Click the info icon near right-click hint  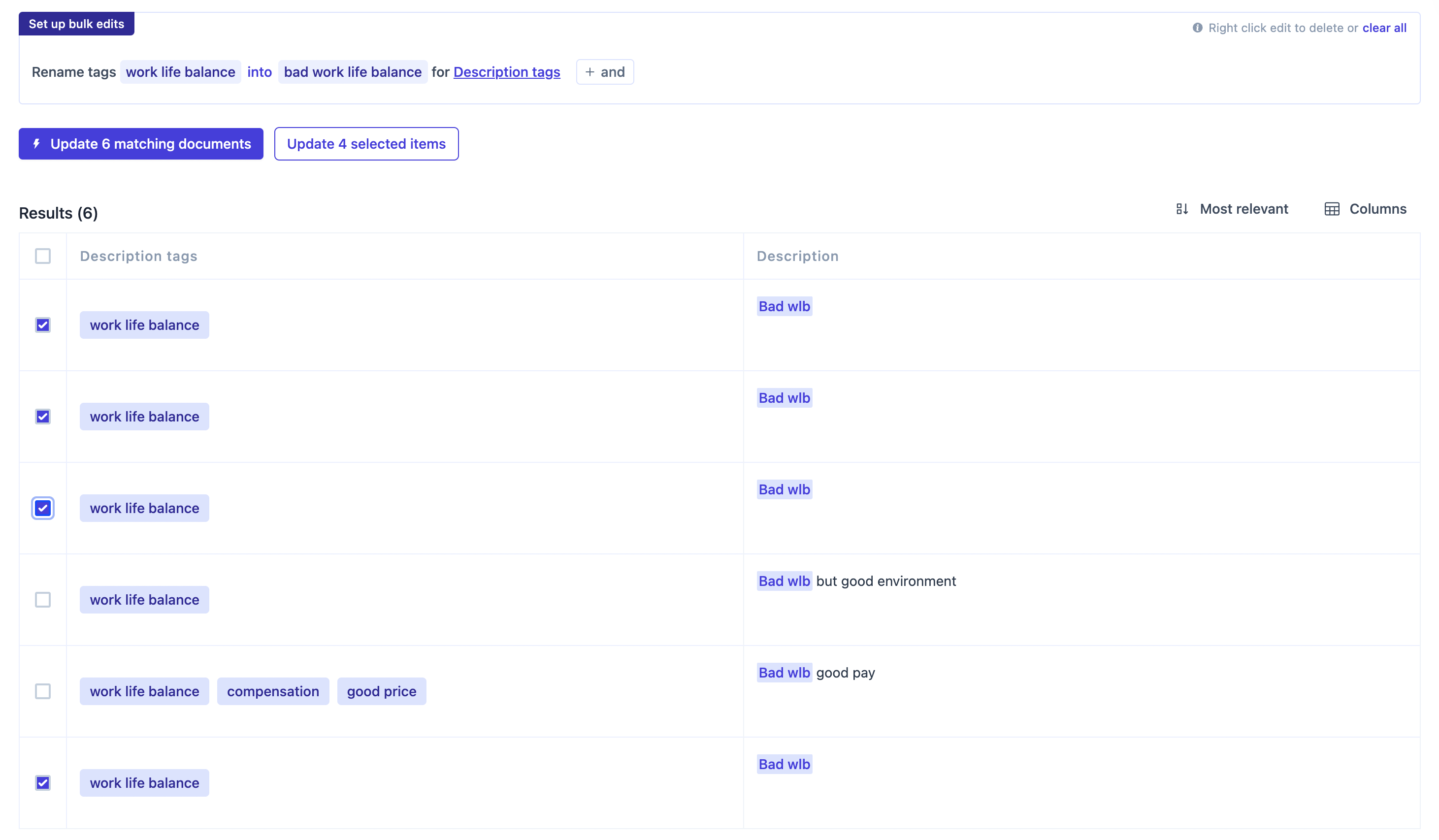1198,28
